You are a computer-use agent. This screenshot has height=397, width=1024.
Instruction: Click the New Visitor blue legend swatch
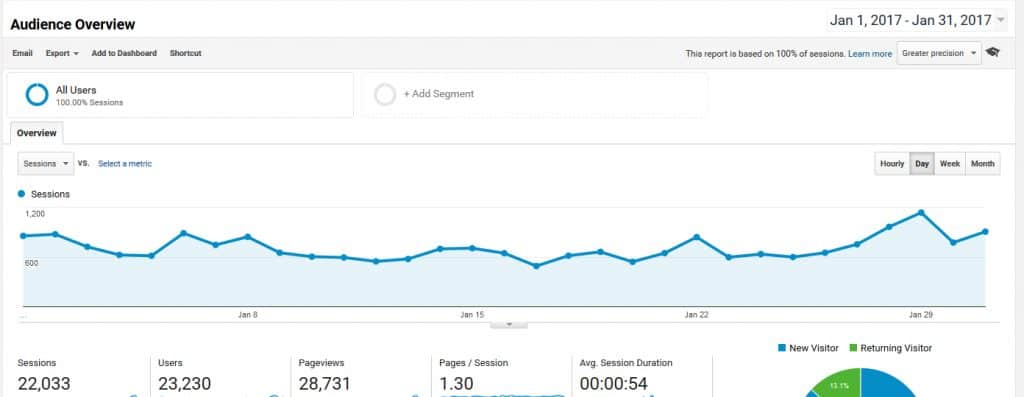[x=782, y=348]
